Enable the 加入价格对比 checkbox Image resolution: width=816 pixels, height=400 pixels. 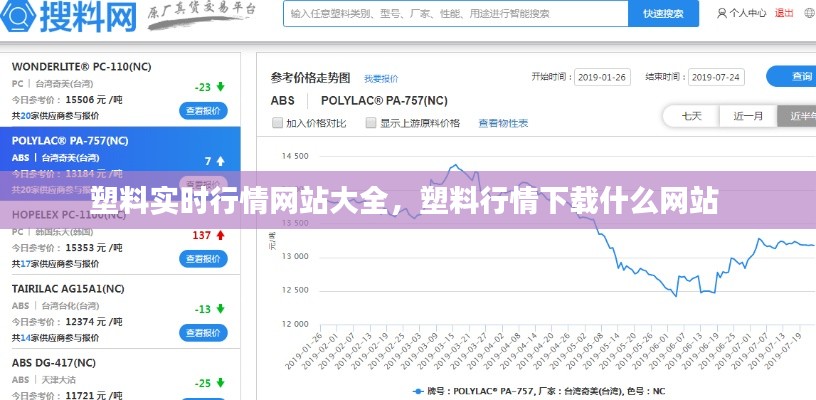point(277,123)
